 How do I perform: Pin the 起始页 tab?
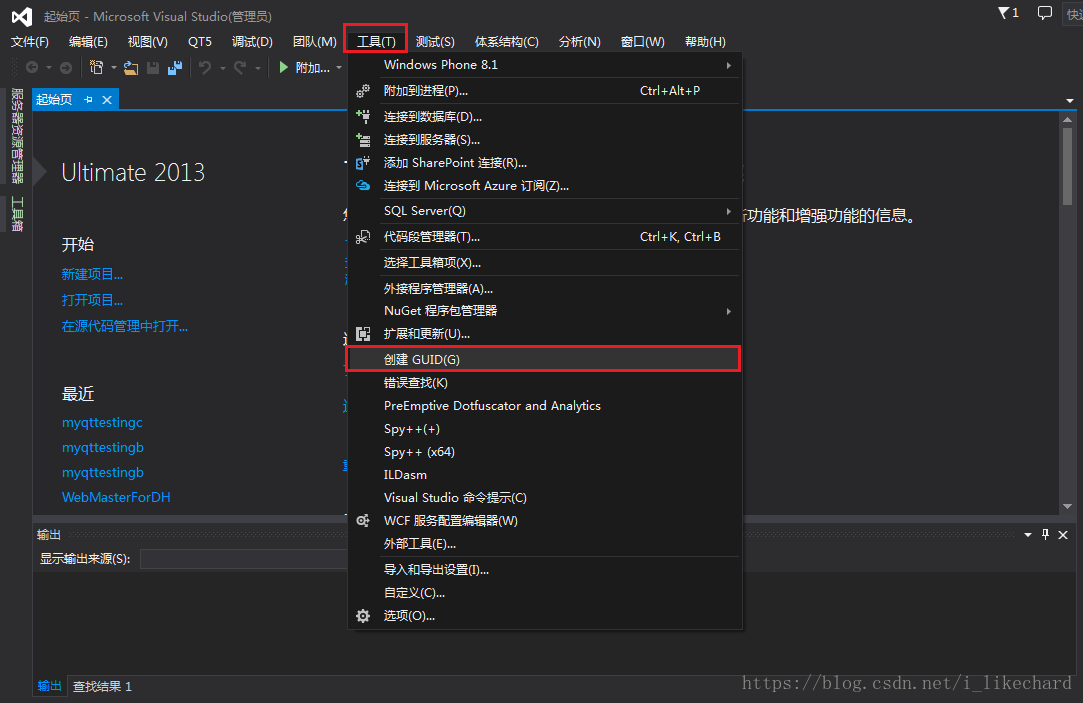point(88,99)
